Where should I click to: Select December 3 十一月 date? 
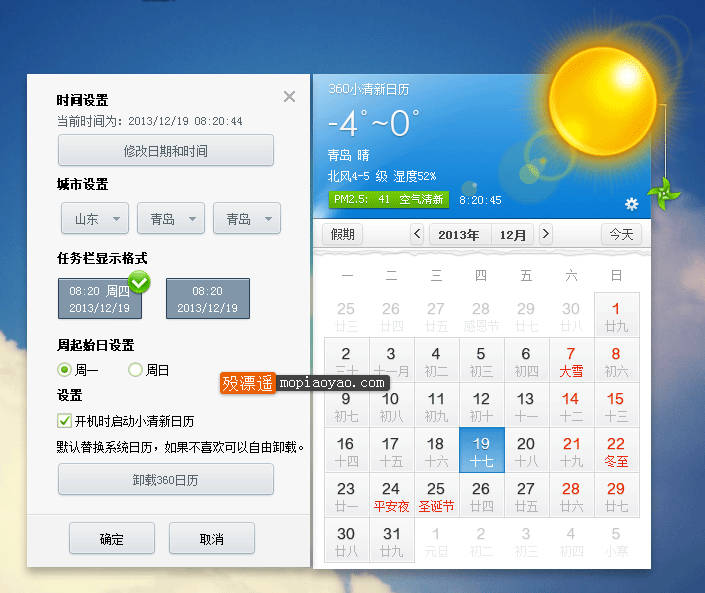[x=392, y=360]
